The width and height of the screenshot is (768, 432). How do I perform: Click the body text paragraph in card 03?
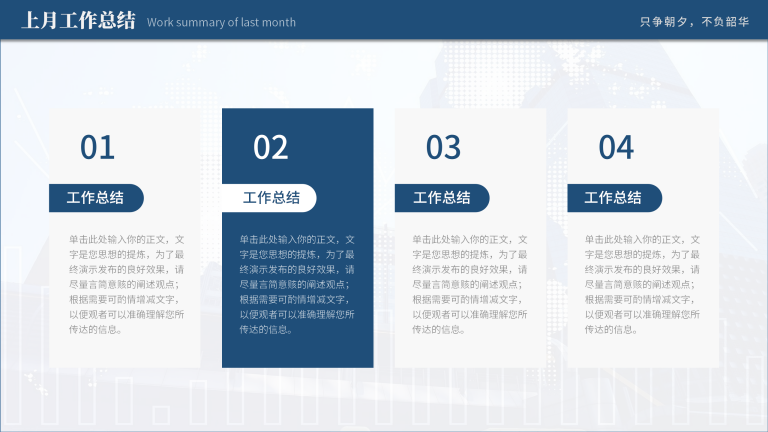469,284
